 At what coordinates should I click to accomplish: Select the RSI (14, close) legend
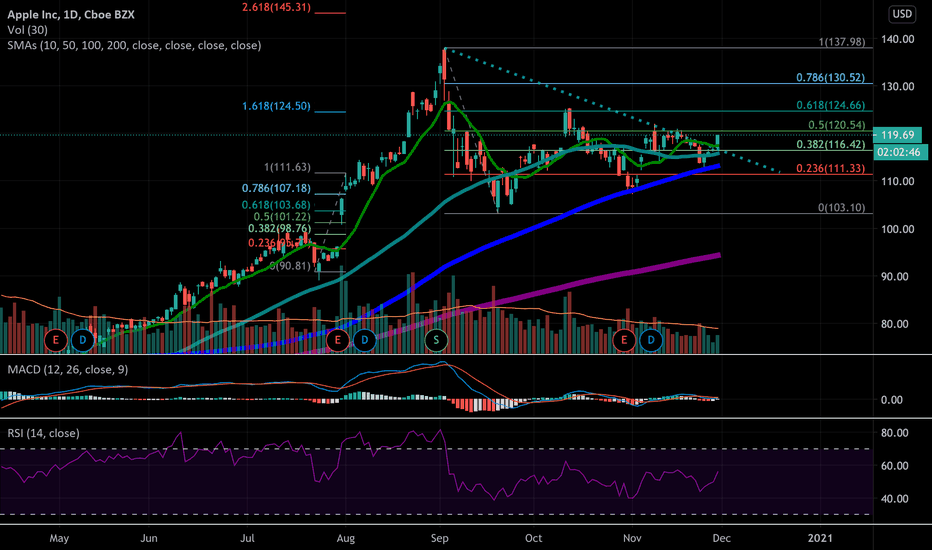(43, 433)
